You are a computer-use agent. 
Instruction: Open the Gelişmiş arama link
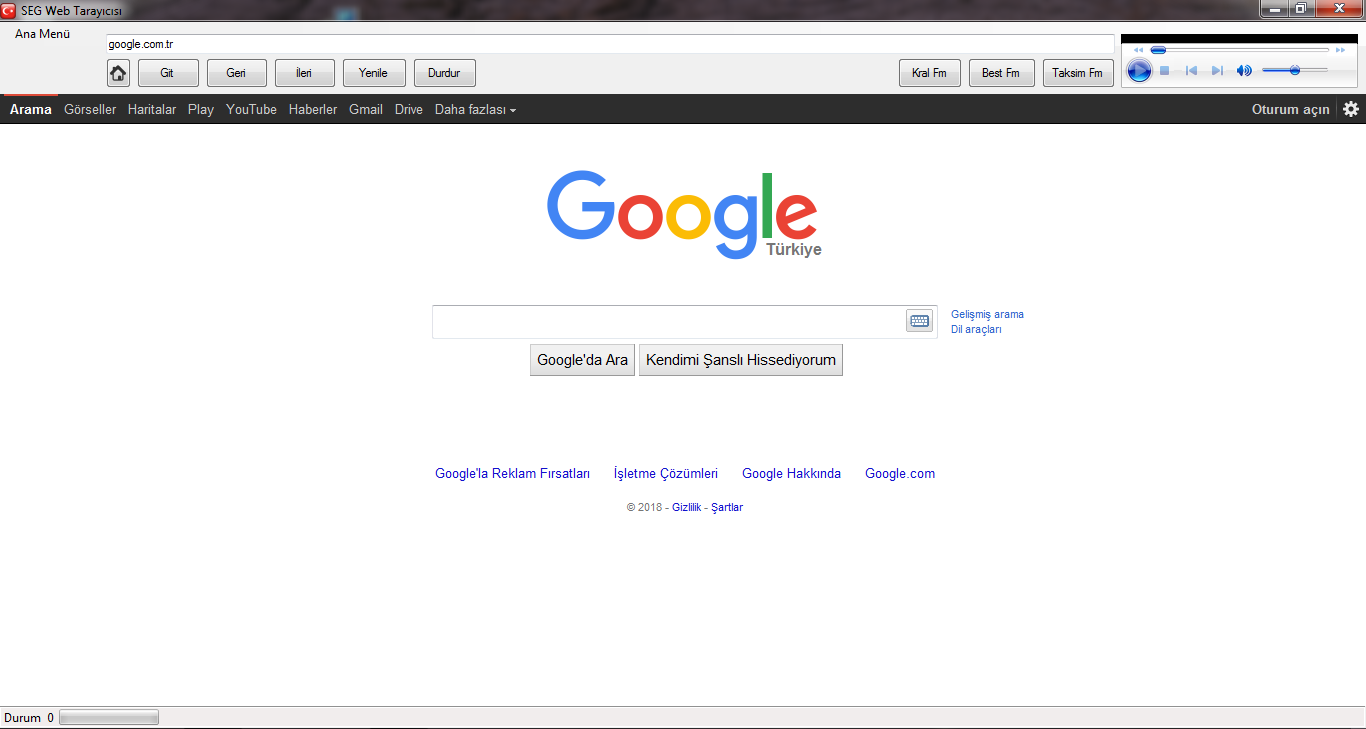point(987,314)
